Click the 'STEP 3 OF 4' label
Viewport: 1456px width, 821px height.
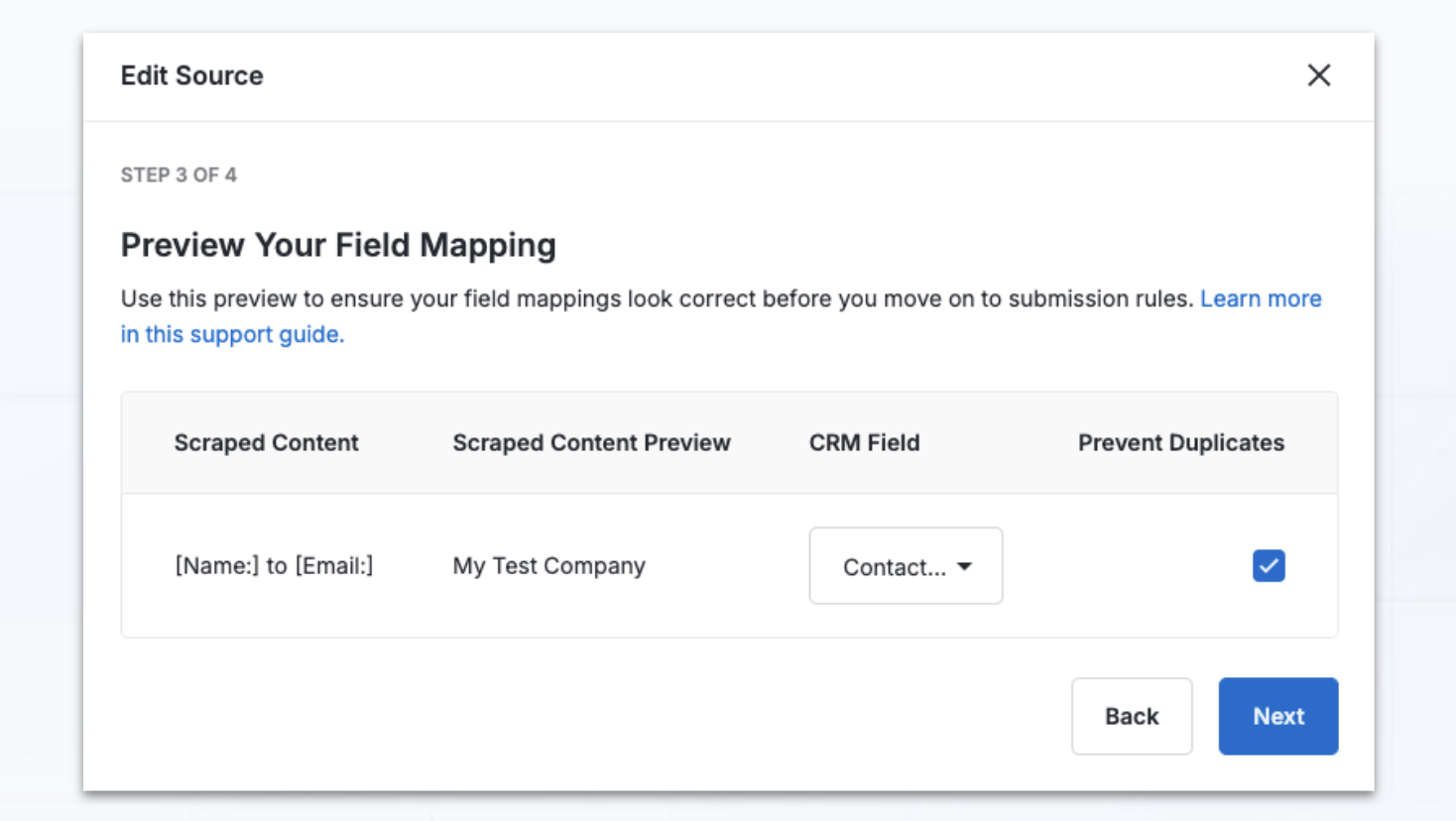tap(179, 176)
